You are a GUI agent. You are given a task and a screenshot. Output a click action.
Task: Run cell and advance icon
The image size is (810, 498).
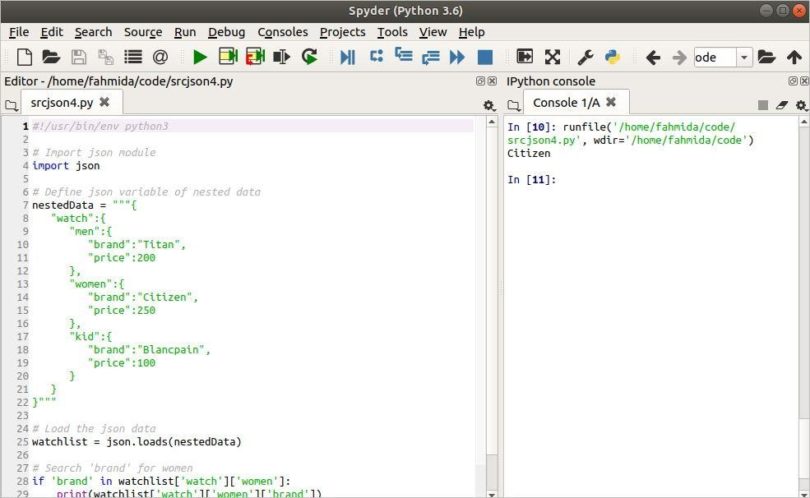point(255,56)
